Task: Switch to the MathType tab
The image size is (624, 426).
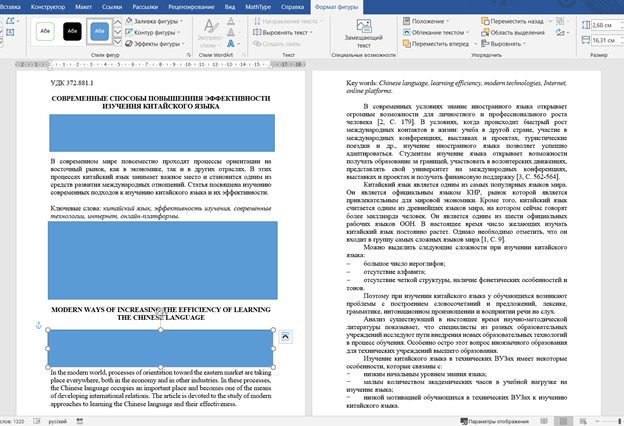Action: pyautogui.click(x=258, y=7)
